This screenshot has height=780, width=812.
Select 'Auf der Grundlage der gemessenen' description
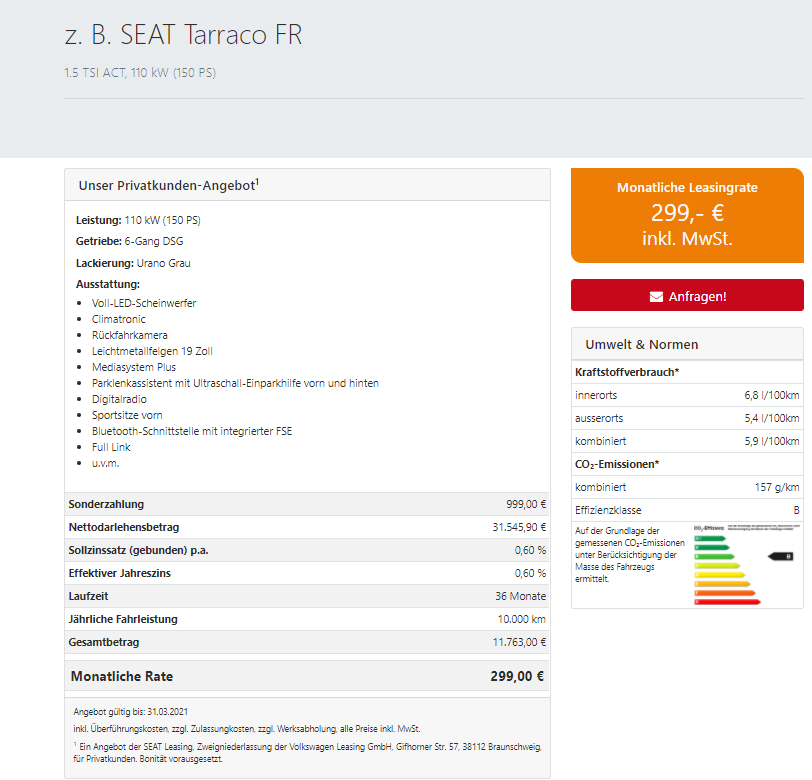point(630,555)
